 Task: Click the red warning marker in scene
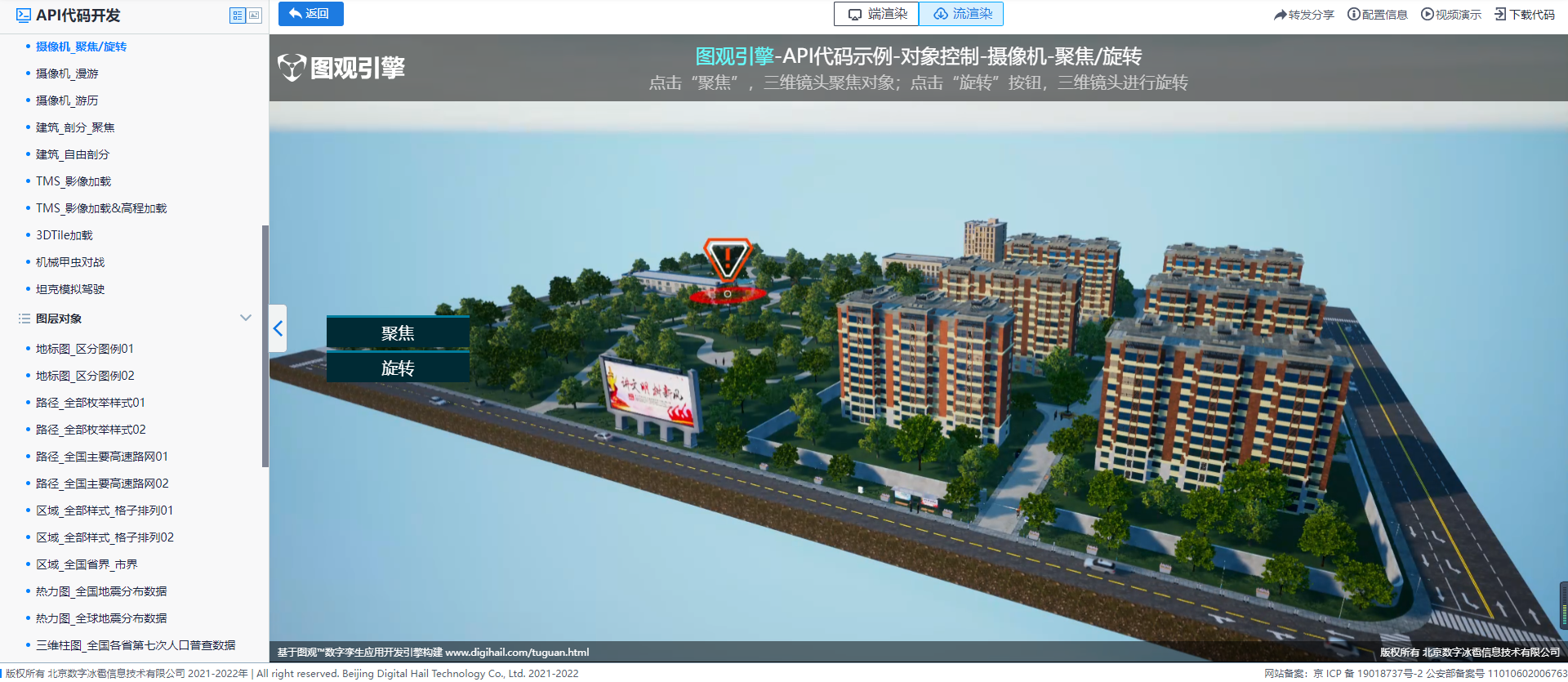pos(727,261)
